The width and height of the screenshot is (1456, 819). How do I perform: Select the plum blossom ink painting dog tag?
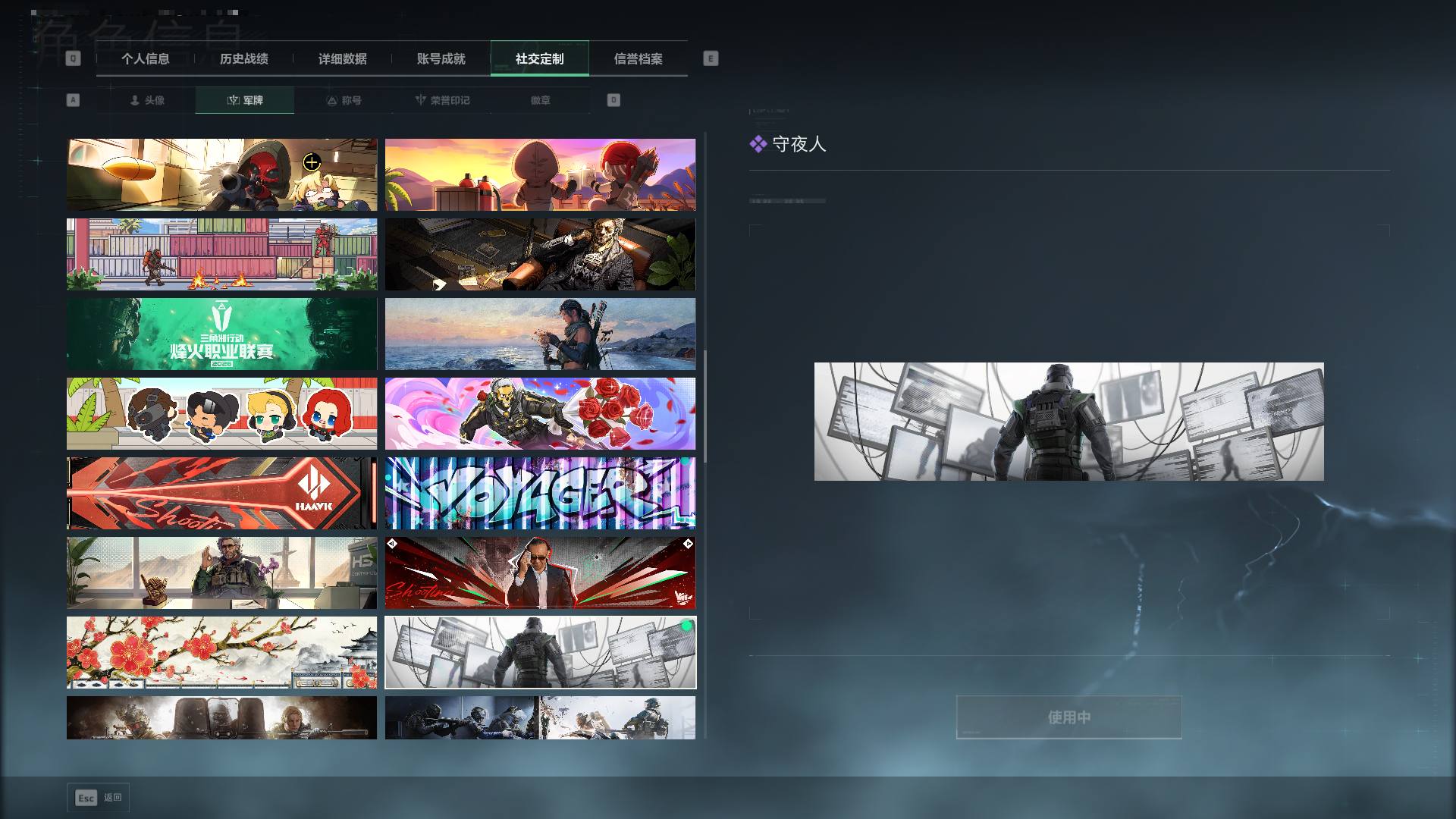pyautogui.click(x=221, y=652)
